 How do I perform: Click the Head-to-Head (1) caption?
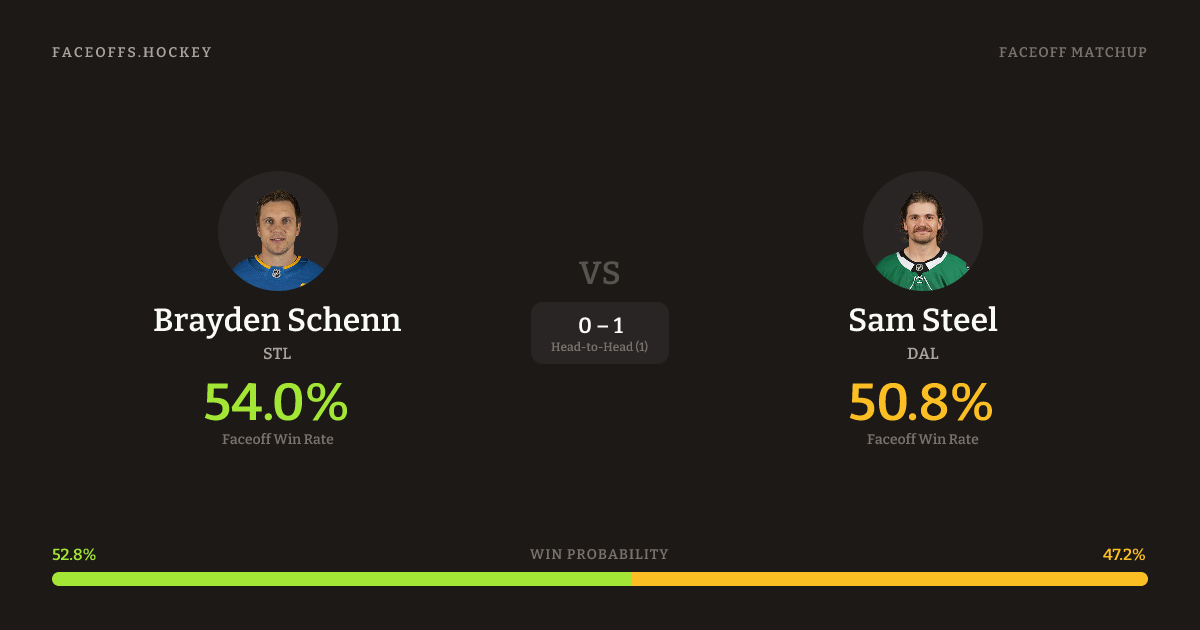pyautogui.click(x=600, y=347)
